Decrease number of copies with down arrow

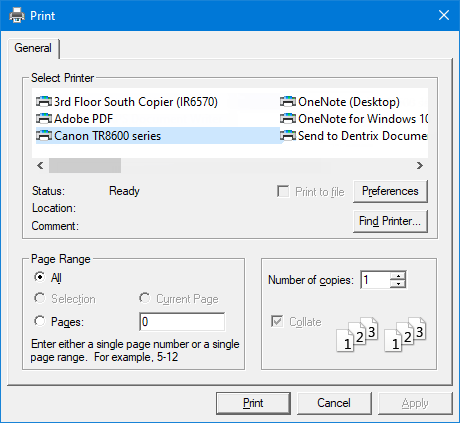tap(398, 284)
